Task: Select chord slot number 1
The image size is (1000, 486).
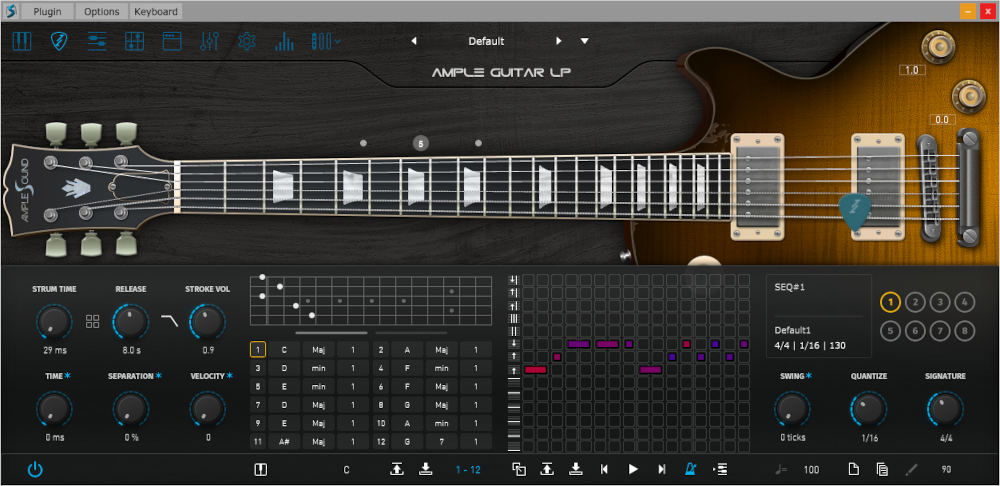Action: pos(258,350)
